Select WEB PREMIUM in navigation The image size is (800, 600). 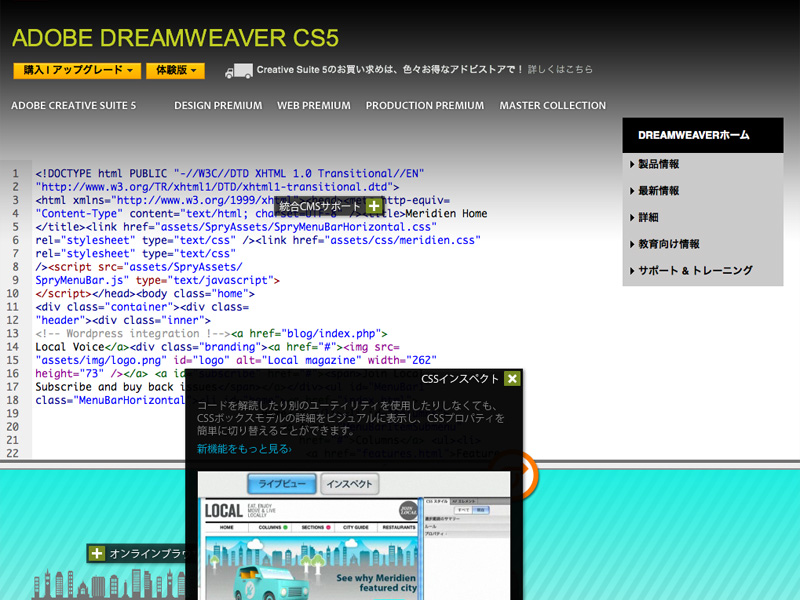[314, 106]
